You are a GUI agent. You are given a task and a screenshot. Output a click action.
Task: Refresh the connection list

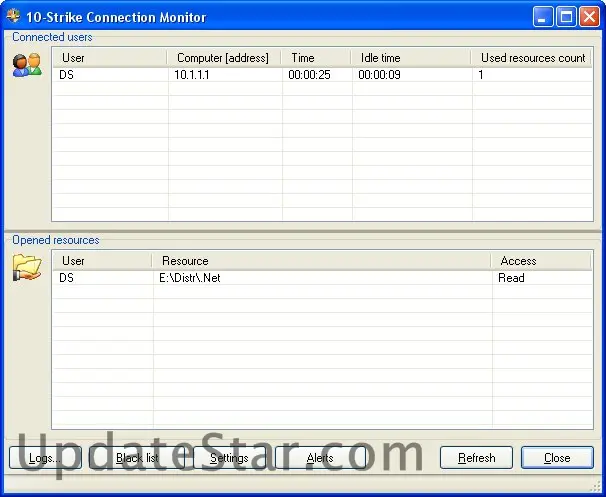(476, 458)
